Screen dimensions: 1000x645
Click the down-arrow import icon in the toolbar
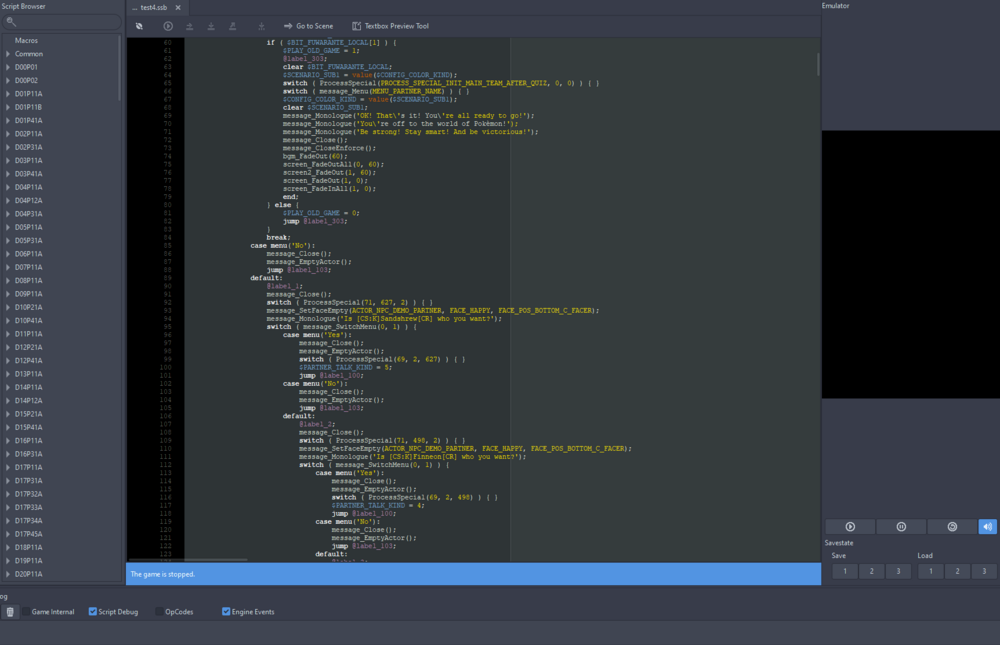pyautogui.click(x=212, y=26)
